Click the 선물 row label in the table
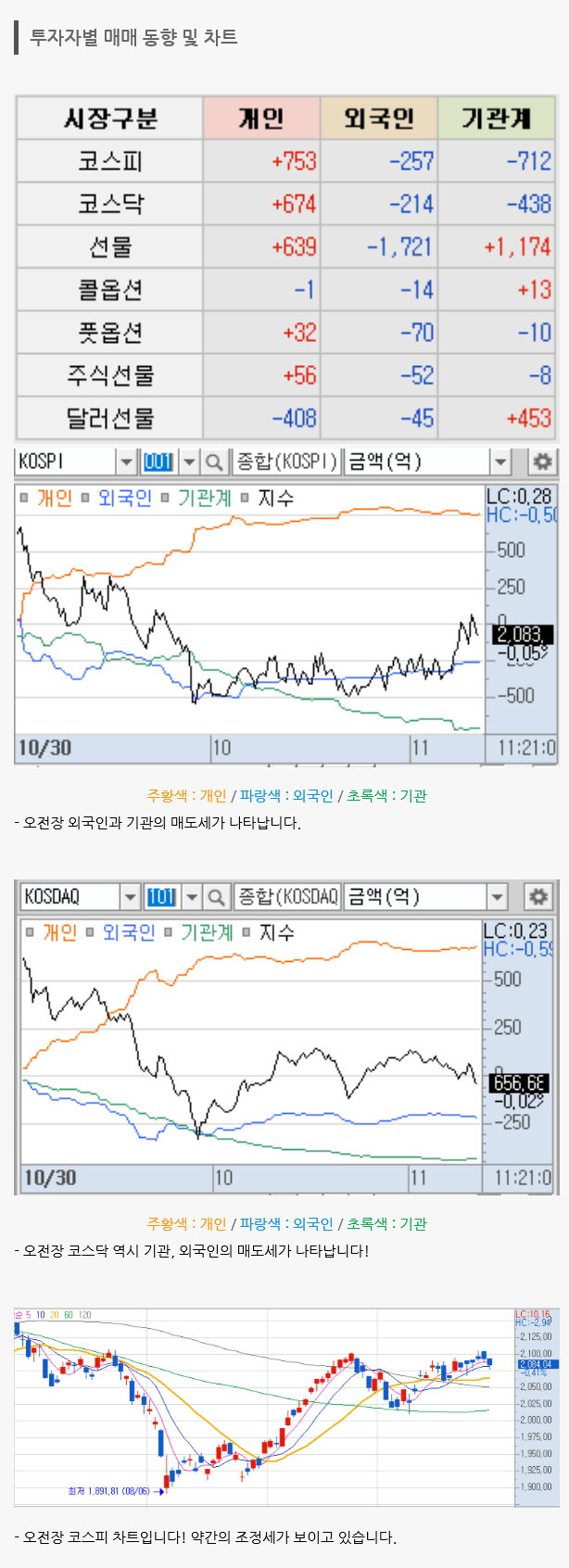This screenshot has width=569, height=1568. click(109, 247)
